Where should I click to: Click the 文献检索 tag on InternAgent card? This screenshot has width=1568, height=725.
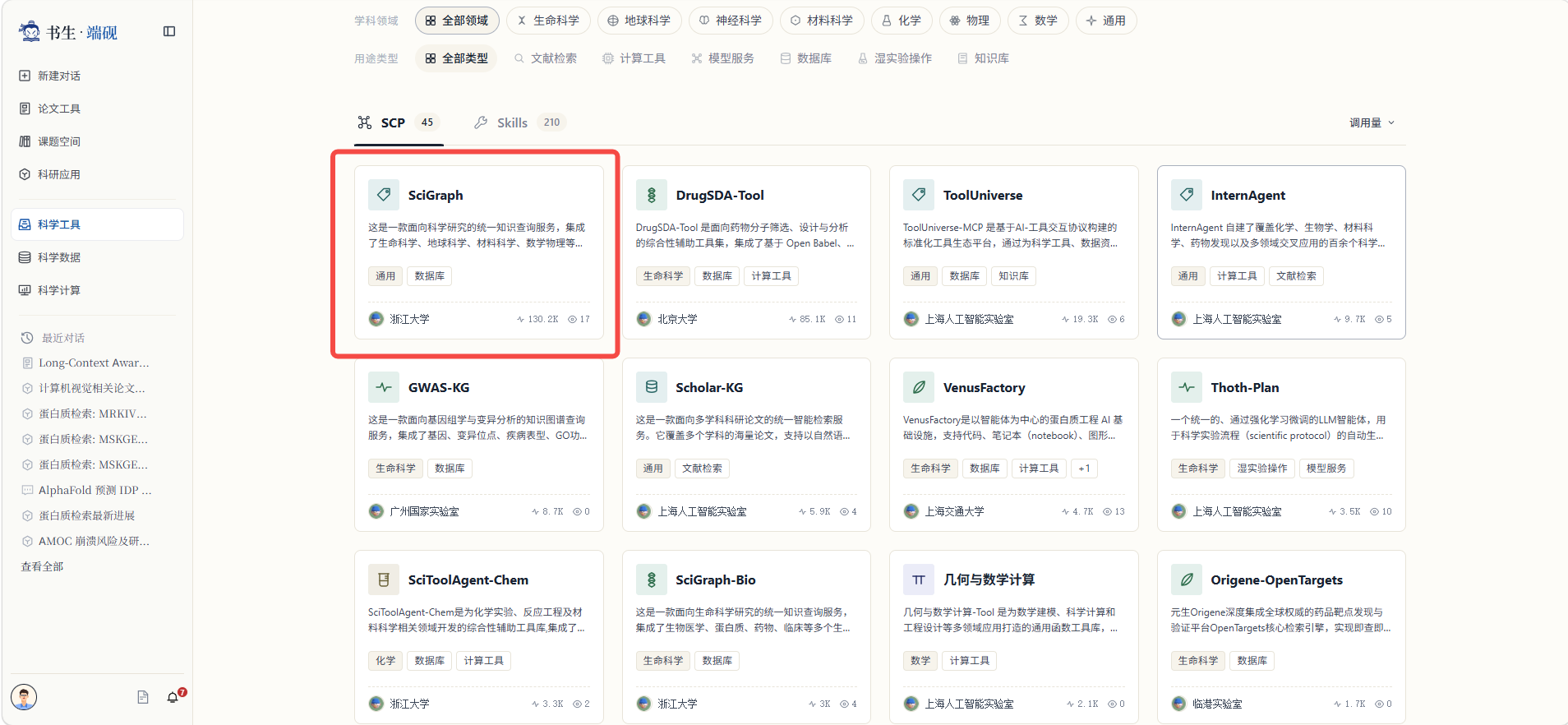1296,276
